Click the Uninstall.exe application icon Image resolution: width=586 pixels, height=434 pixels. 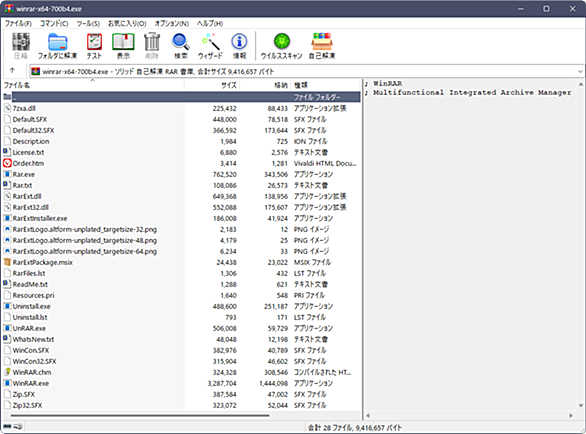point(7,306)
